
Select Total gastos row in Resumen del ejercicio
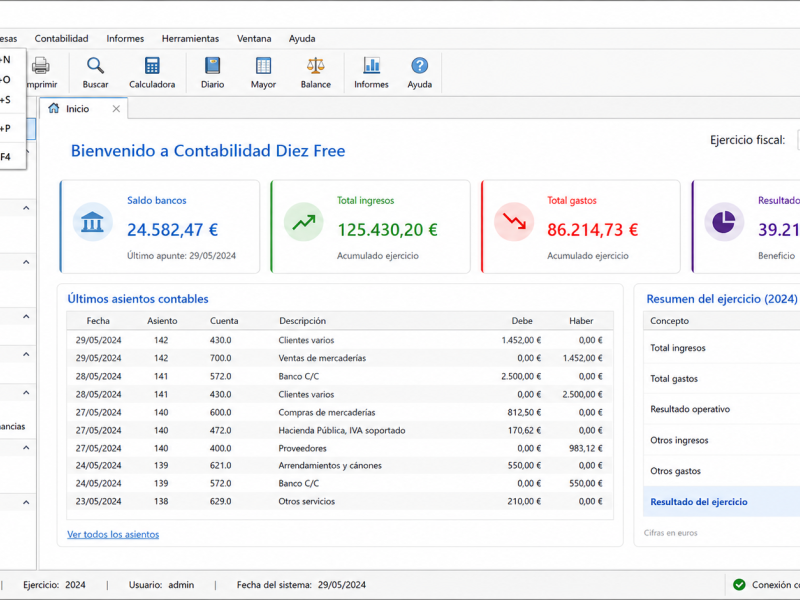(722, 379)
